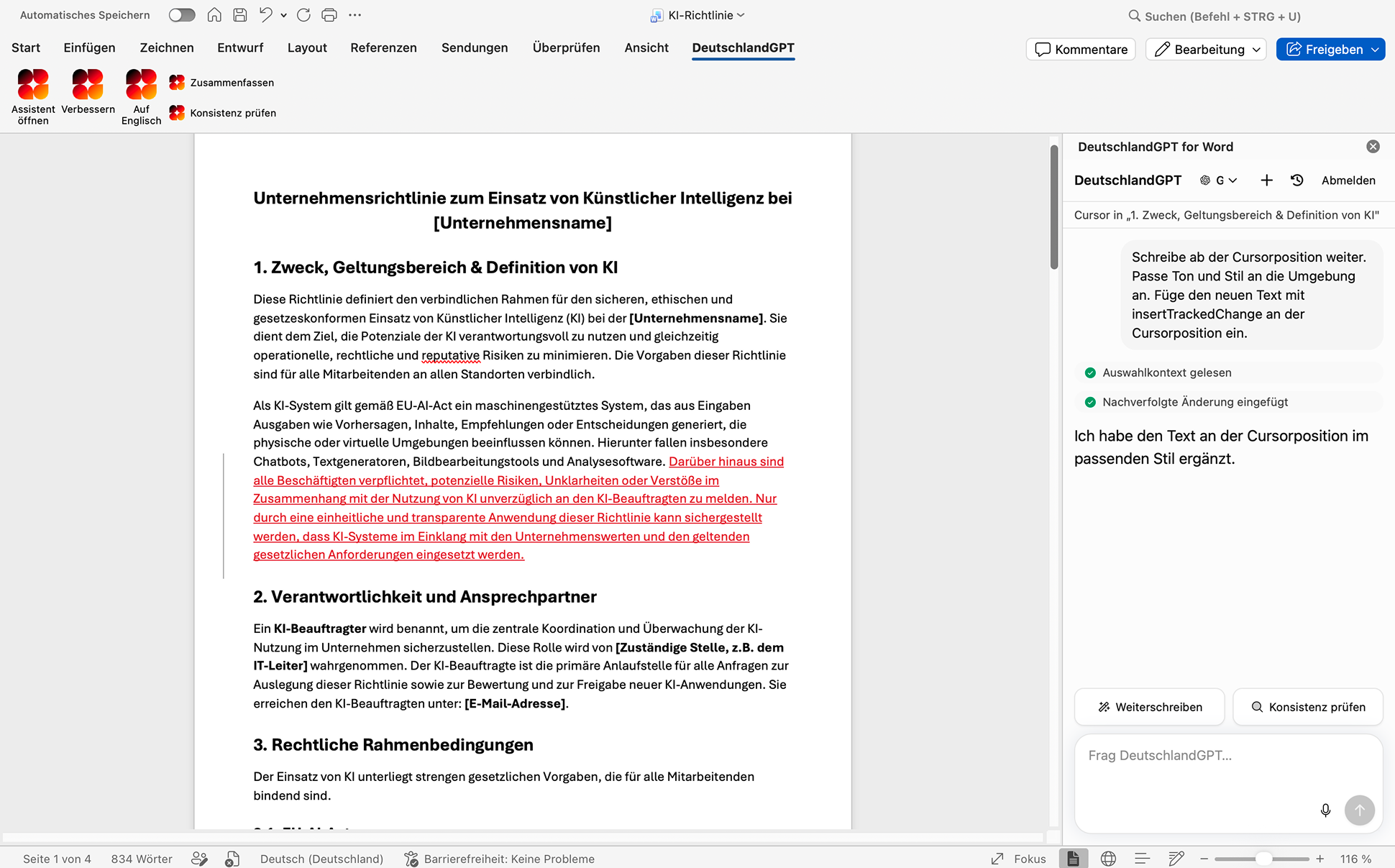The width and height of the screenshot is (1395, 868).
Task: Switch to outline view icon
Action: (x=1142, y=859)
